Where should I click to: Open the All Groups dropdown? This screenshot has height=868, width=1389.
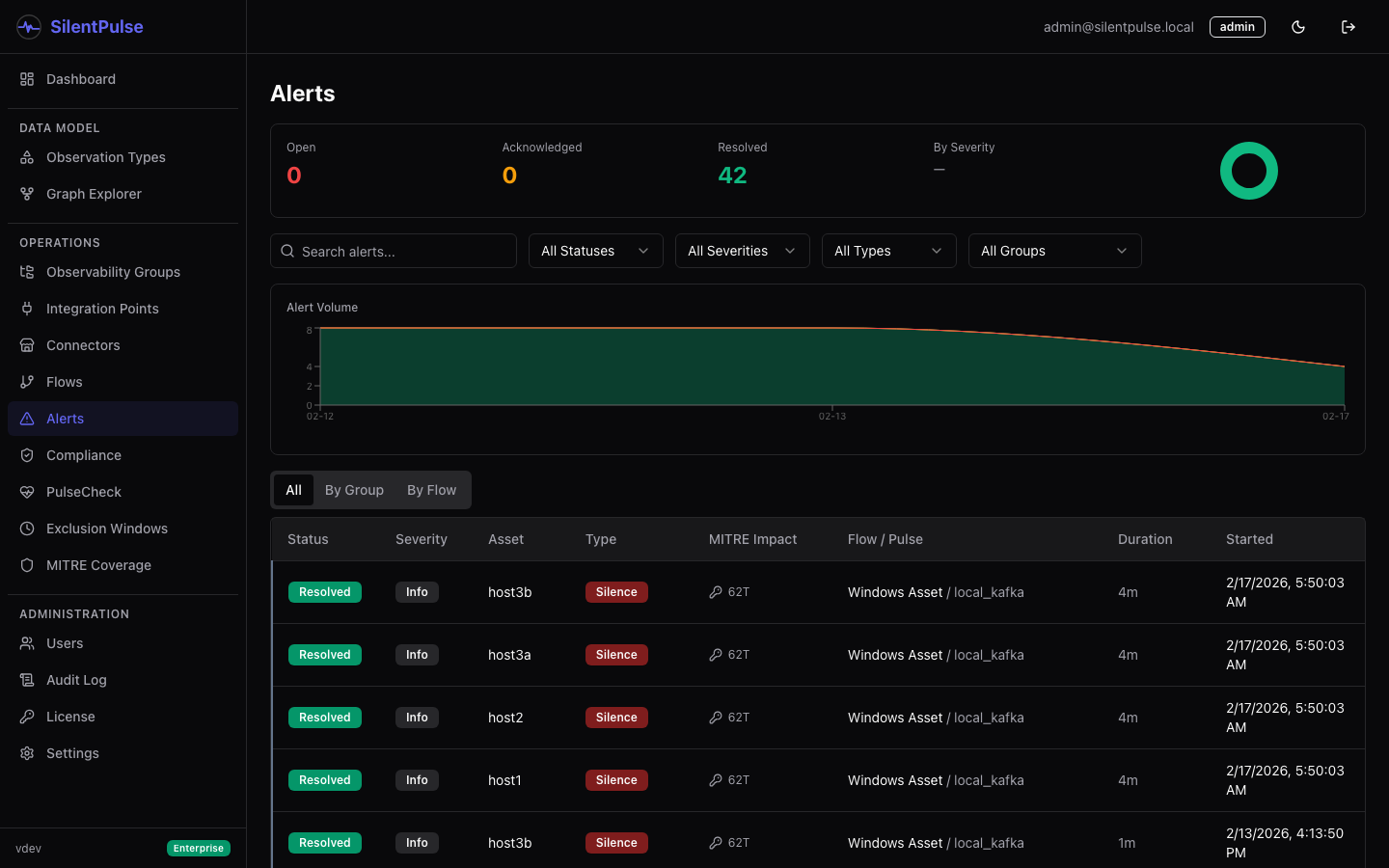[1055, 251]
